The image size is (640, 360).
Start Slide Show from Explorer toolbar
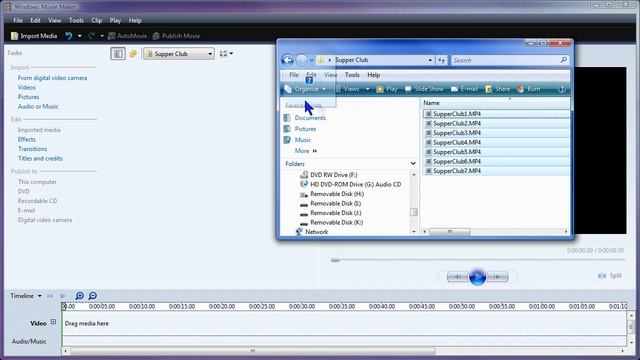(424, 89)
